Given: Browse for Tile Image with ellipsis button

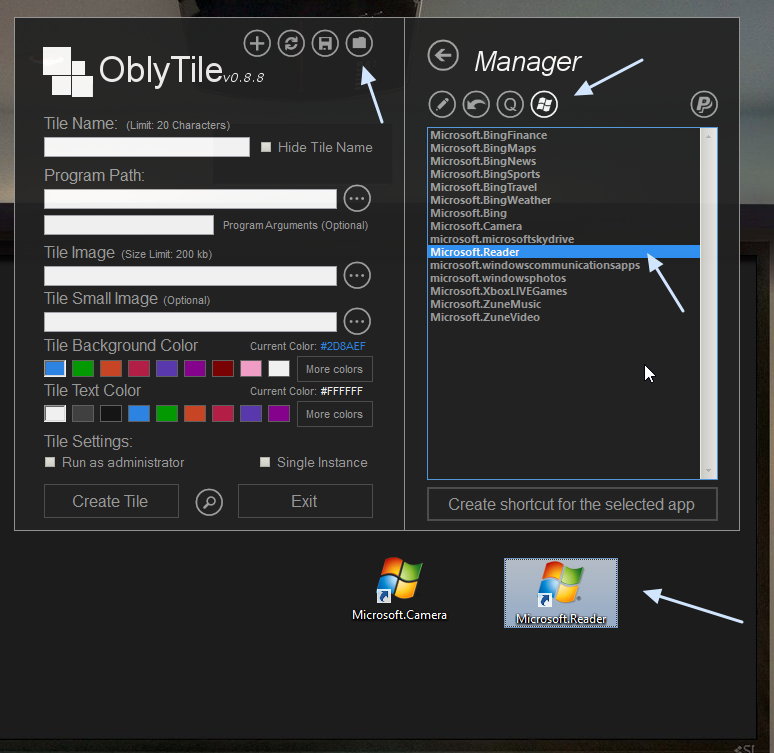Looking at the screenshot, I should (x=357, y=276).
